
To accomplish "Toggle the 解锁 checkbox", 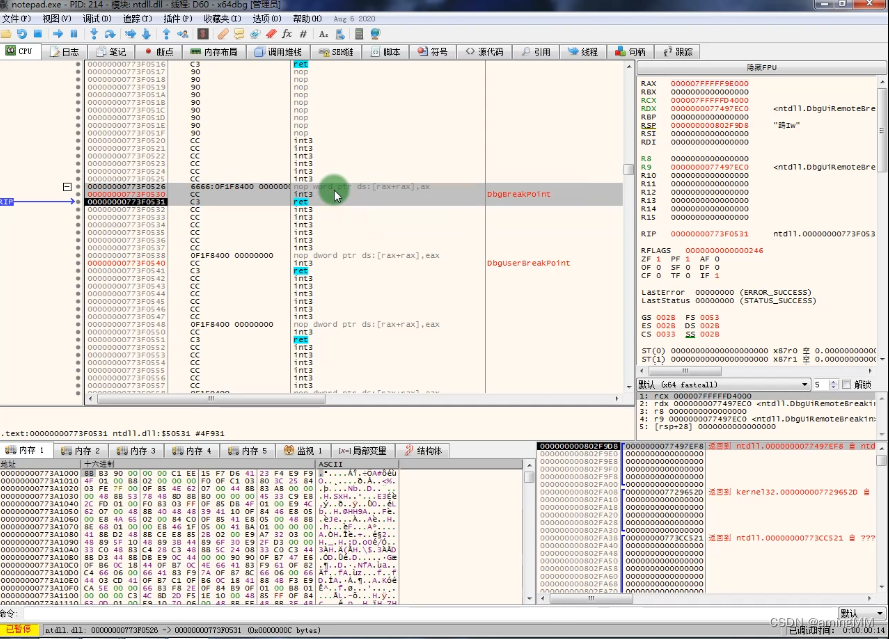I will (846, 385).
